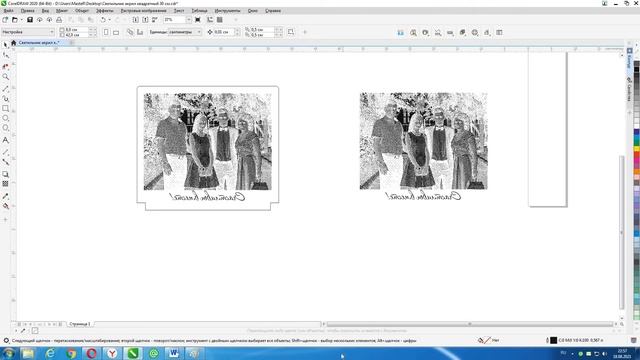Click duplicate distance stepper arrows
This screenshot has height=360, width=640.
(x=278, y=32)
